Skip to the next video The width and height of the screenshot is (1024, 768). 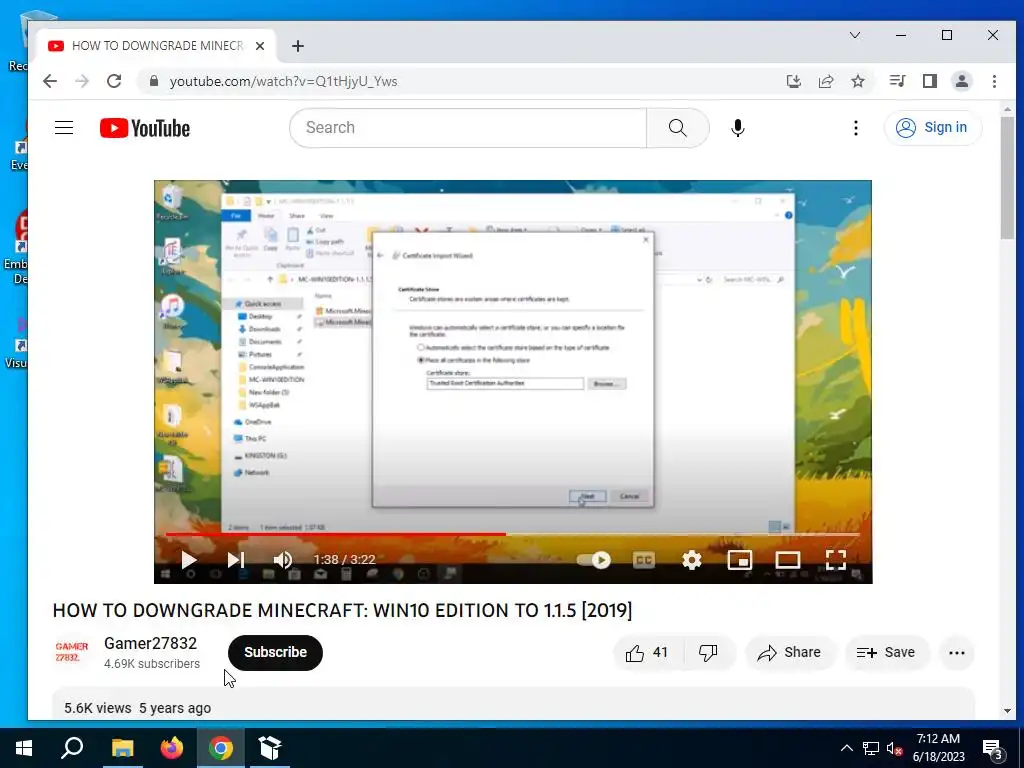point(236,560)
